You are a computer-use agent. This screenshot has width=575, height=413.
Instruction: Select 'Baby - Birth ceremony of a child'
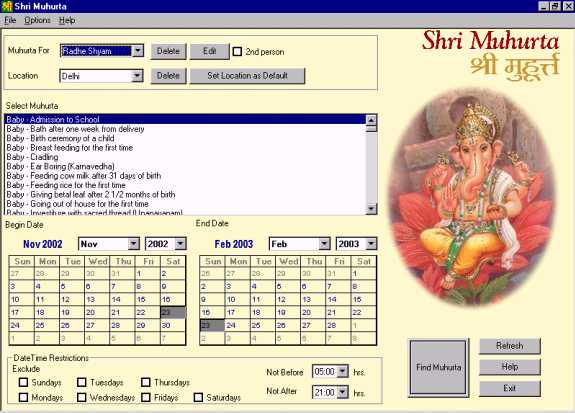tap(185, 138)
